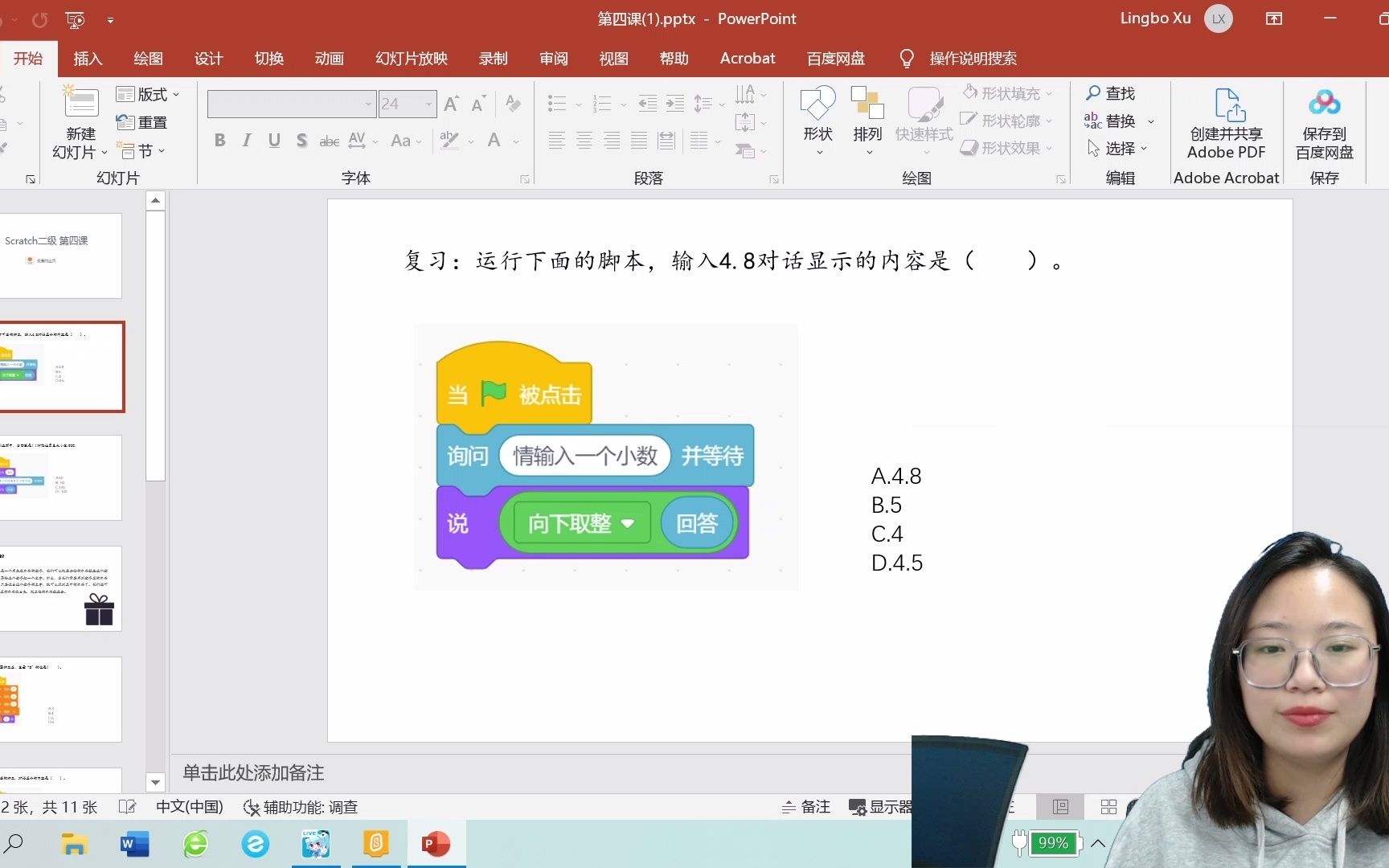Open the Change Case Aa dropdown
Image resolution: width=1389 pixels, height=868 pixels.
[406, 141]
